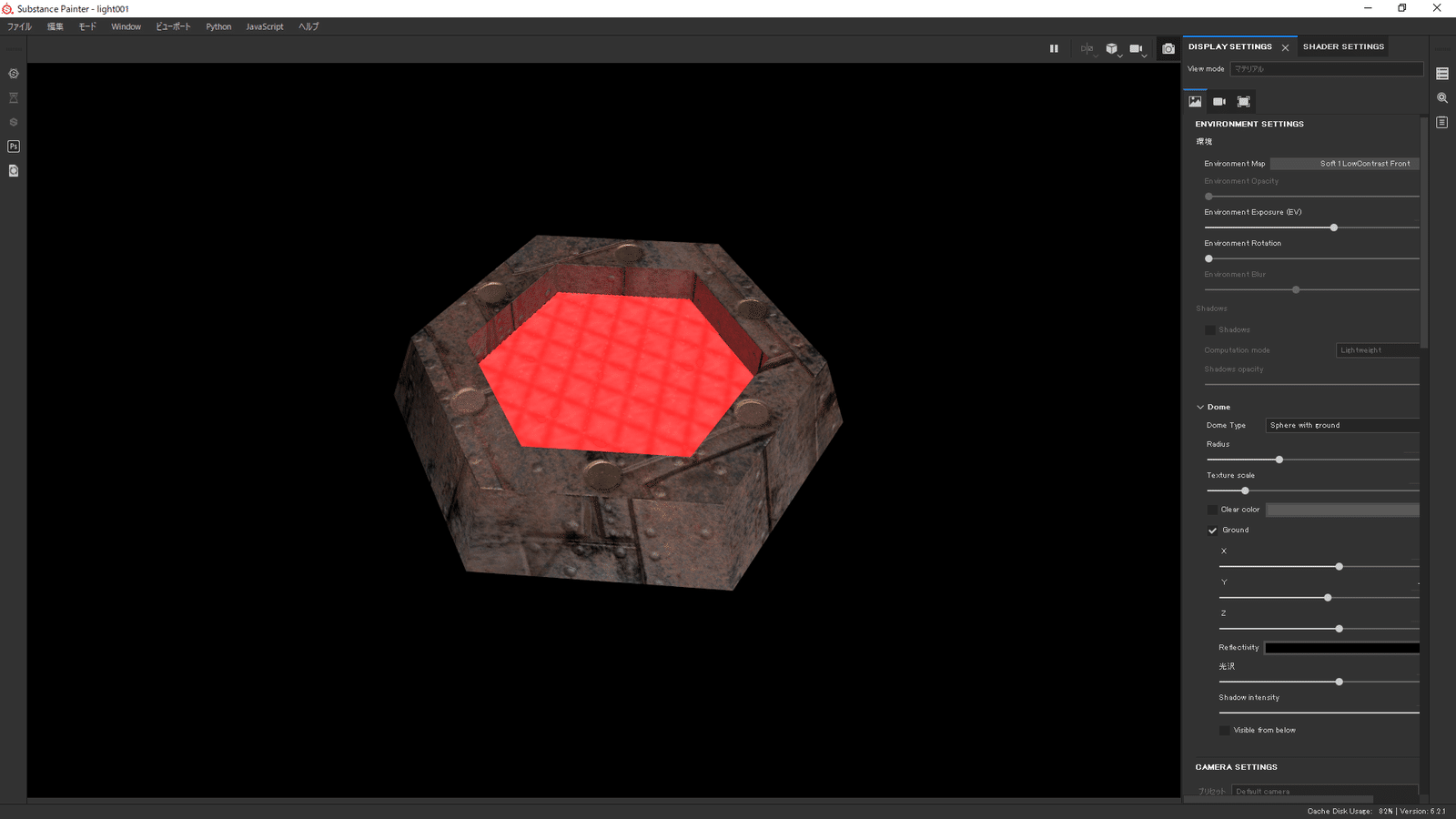Click the Cache Disk Usage status text

pyautogui.click(x=1350, y=811)
